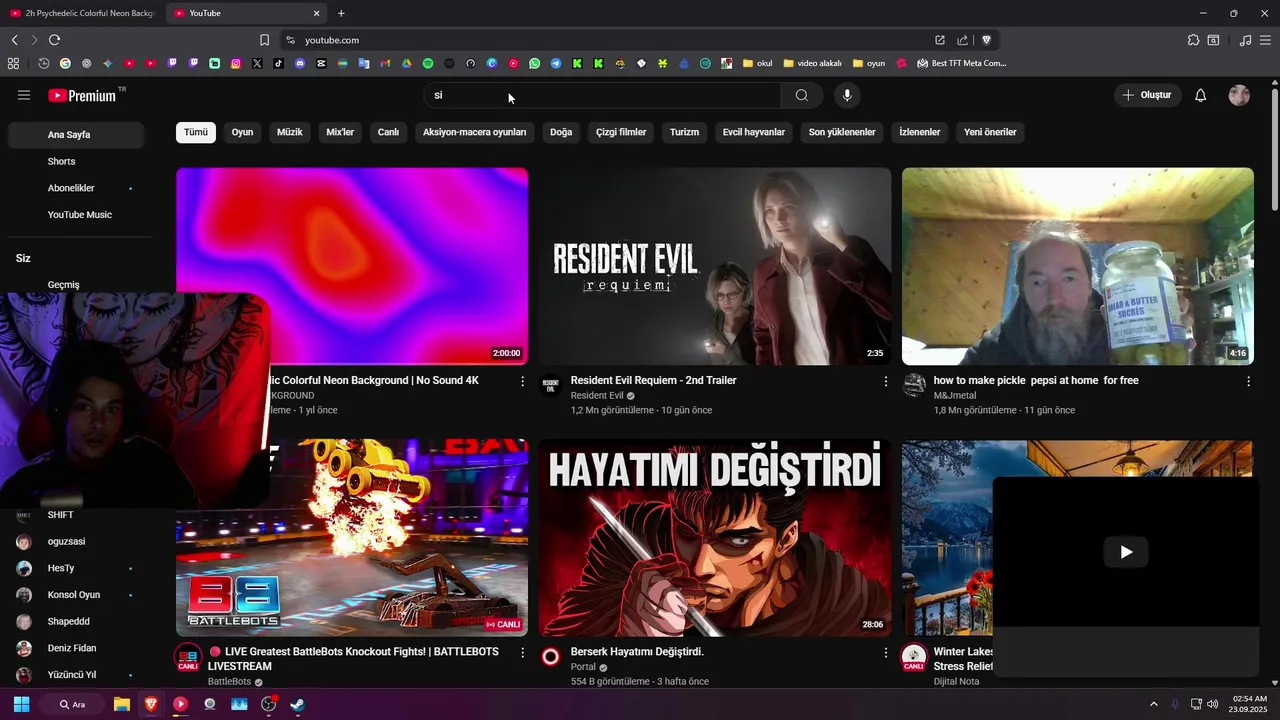Image resolution: width=1280 pixels, height=720 pixels.
Task: Open the 'oyun' bookmark folder
Action: (868, 63)
